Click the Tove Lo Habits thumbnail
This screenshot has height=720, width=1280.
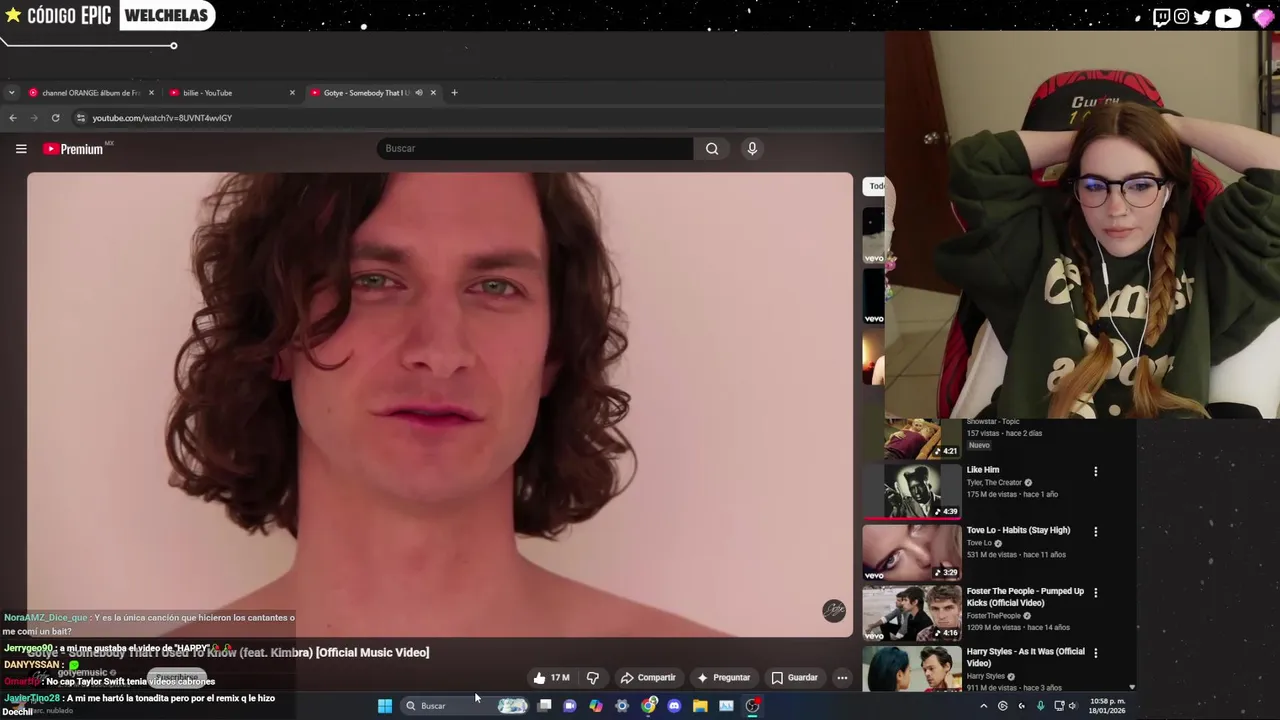click(912, 552)
